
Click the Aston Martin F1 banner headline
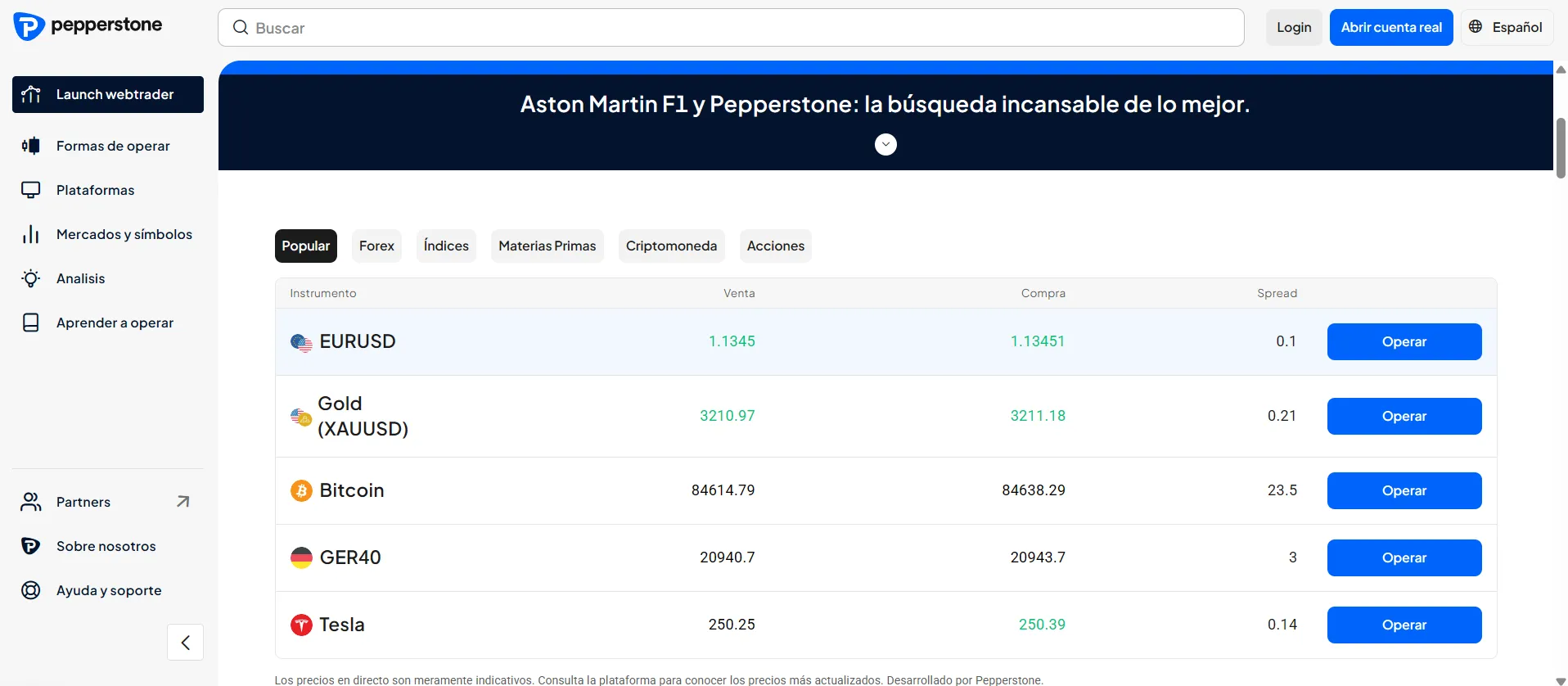coord(885,104)
